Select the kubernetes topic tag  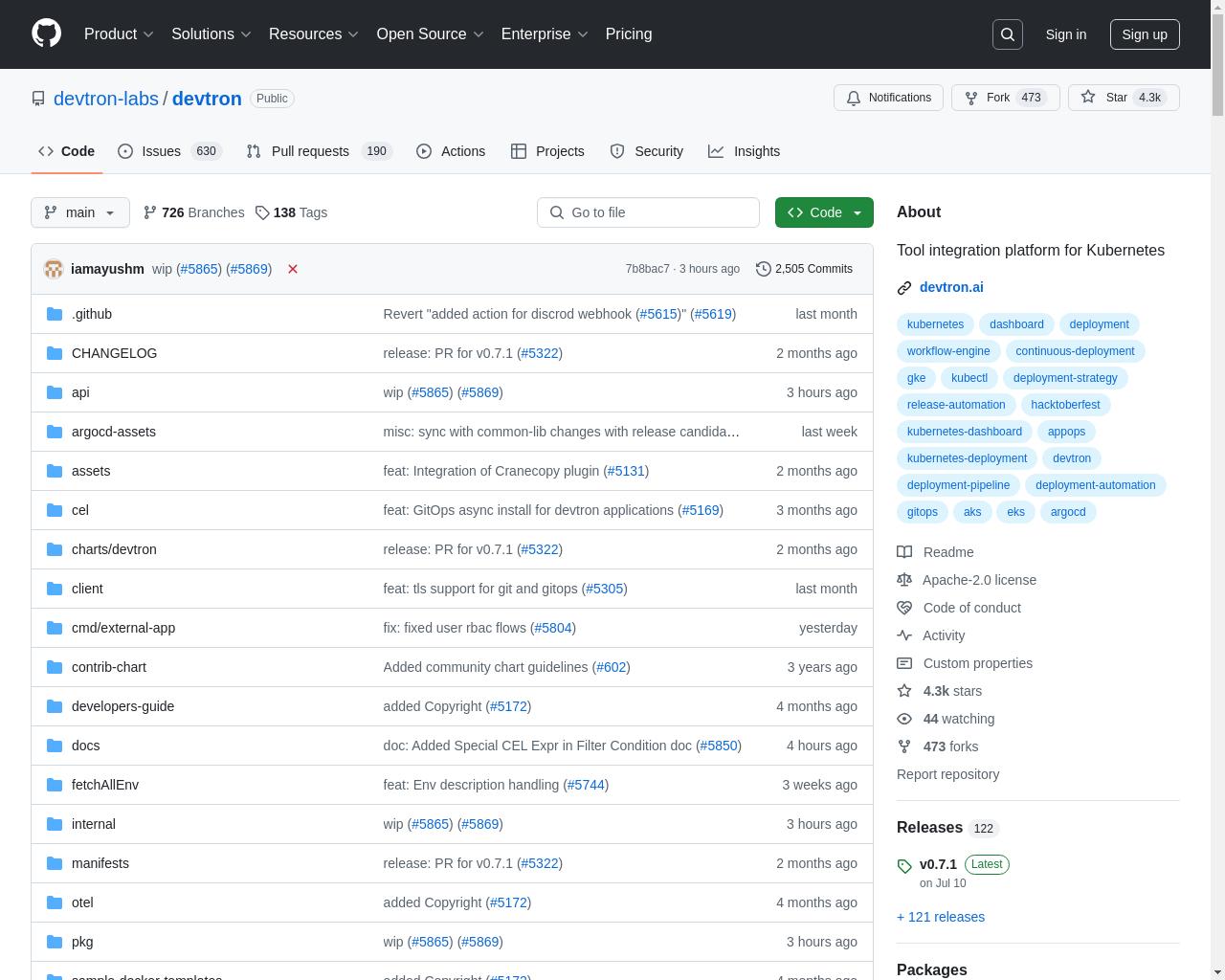935,324
